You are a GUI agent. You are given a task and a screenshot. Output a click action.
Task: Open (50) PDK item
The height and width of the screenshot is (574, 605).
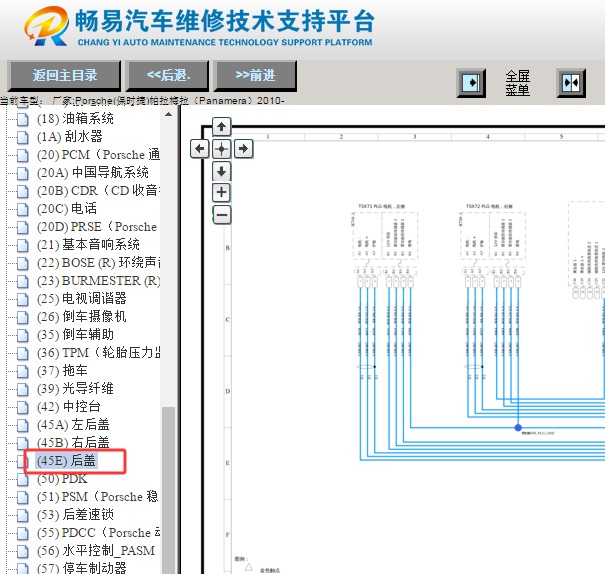pos(62,479)
